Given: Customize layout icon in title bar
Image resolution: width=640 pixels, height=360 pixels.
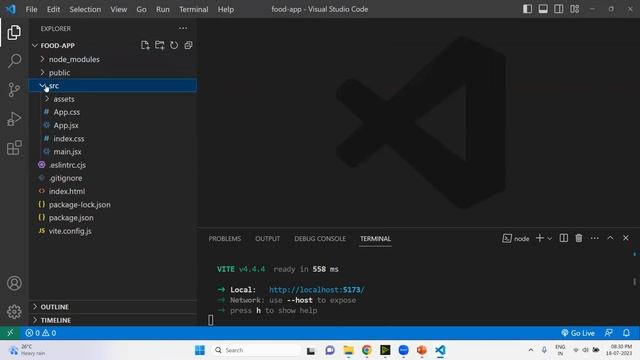Looking at the screenshot, I should click(x=574, y=9).
